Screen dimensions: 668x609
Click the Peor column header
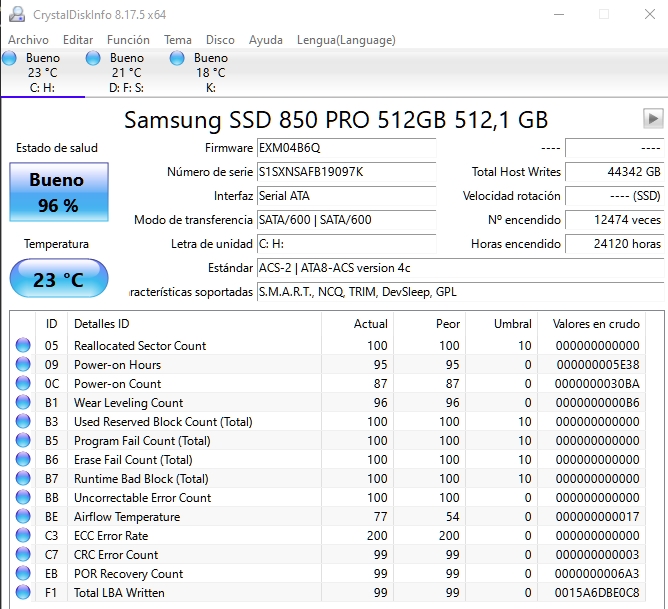[429, 324]
